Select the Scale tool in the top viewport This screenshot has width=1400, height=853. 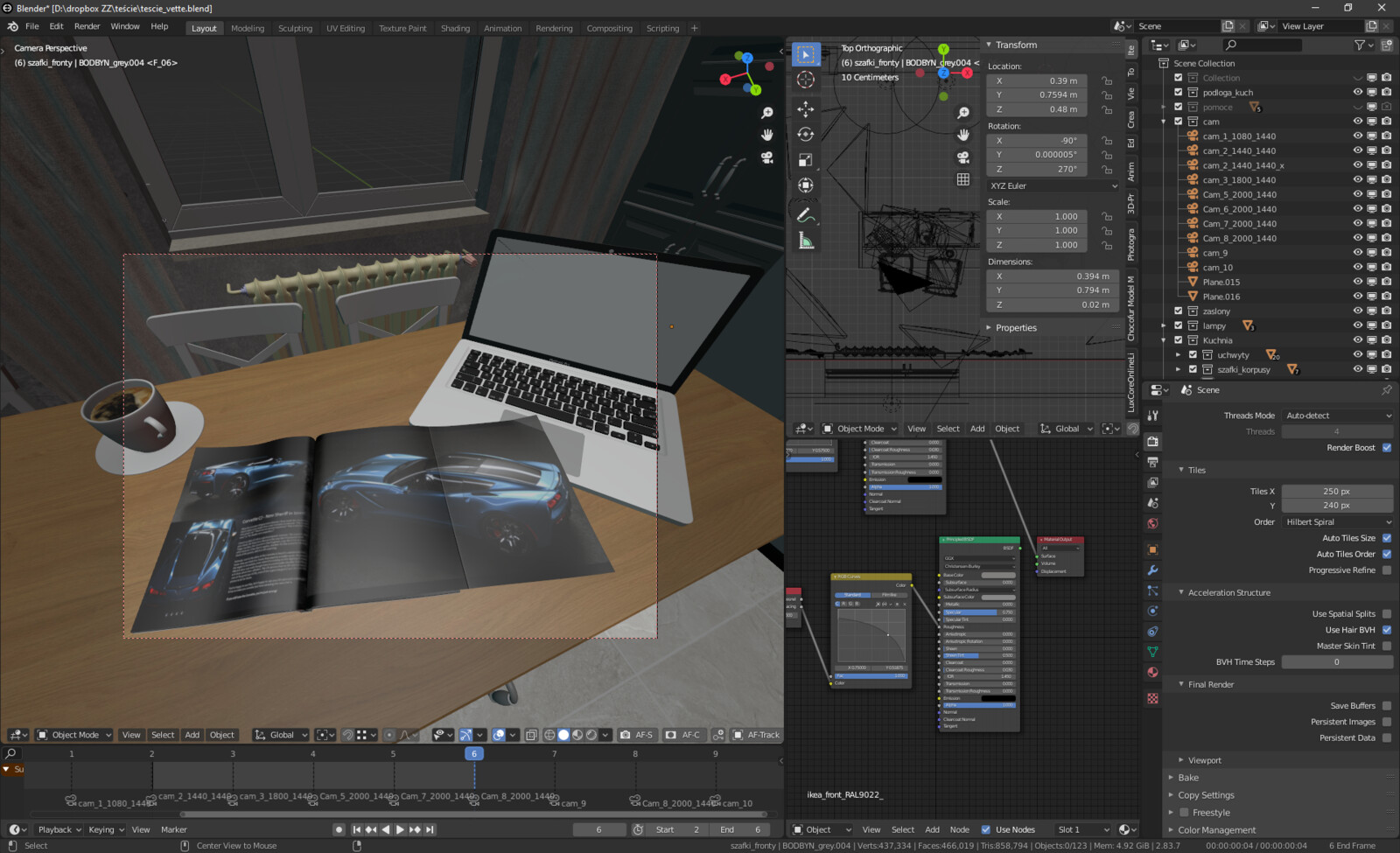[806, 159]
